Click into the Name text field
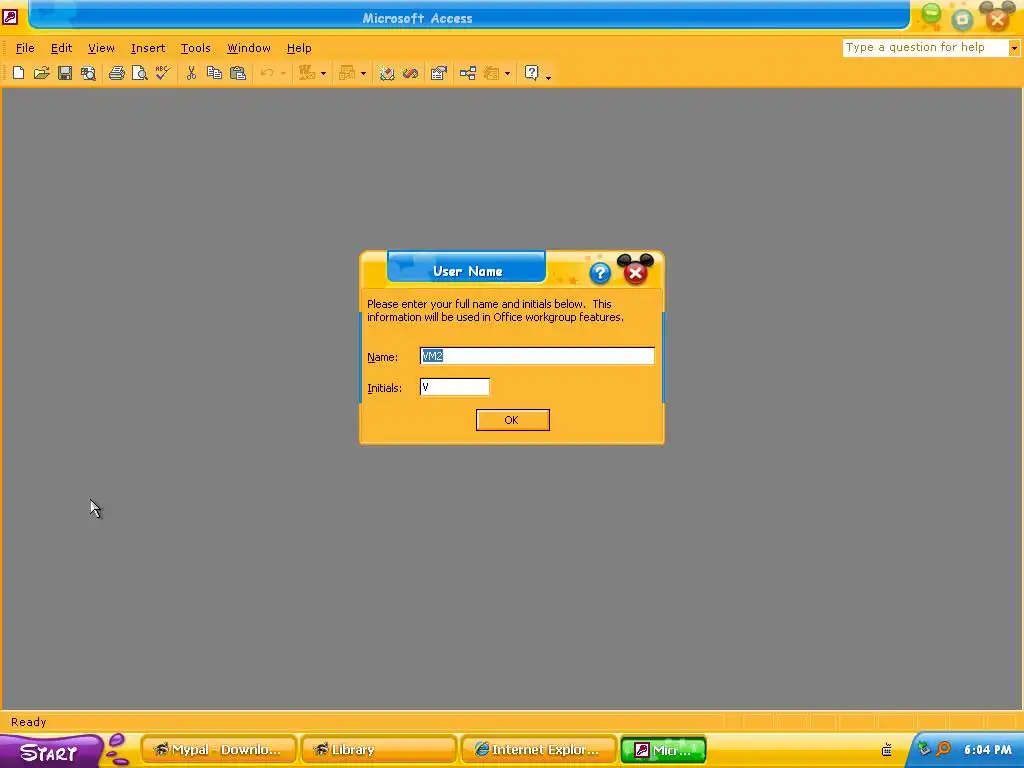 (x=537, y=356)
